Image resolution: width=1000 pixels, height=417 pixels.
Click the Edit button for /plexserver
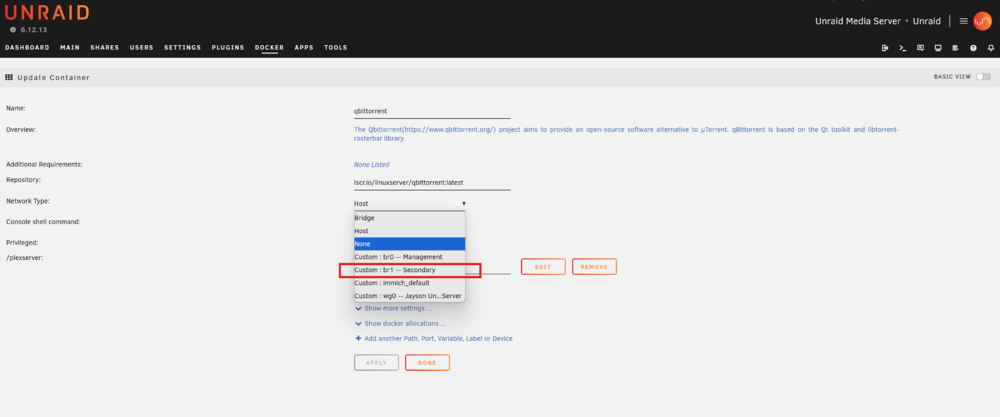click(543, 267)
